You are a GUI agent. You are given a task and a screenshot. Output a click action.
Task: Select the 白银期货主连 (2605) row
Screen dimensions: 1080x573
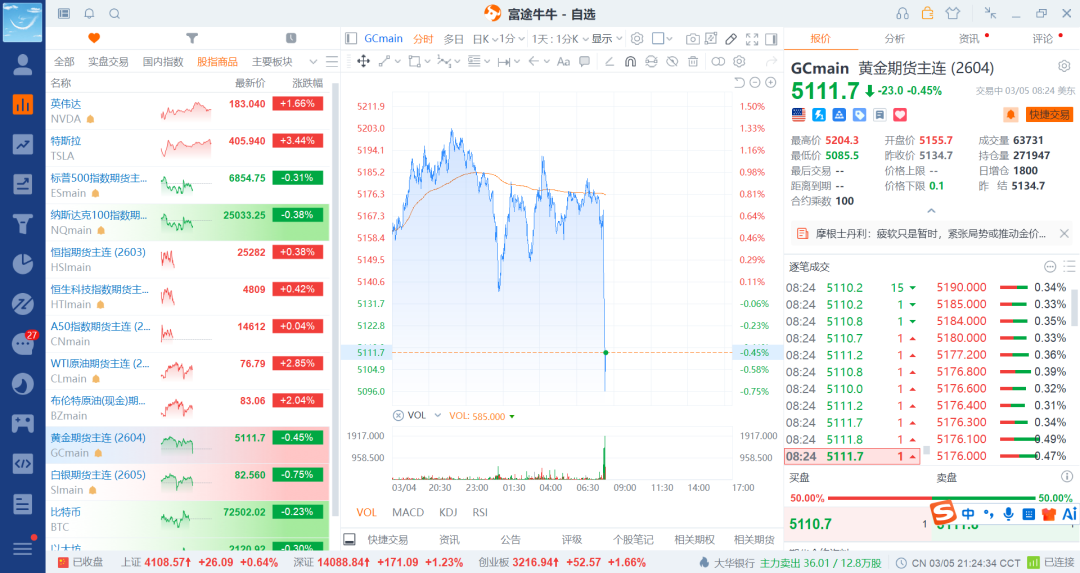pos(187,482)
